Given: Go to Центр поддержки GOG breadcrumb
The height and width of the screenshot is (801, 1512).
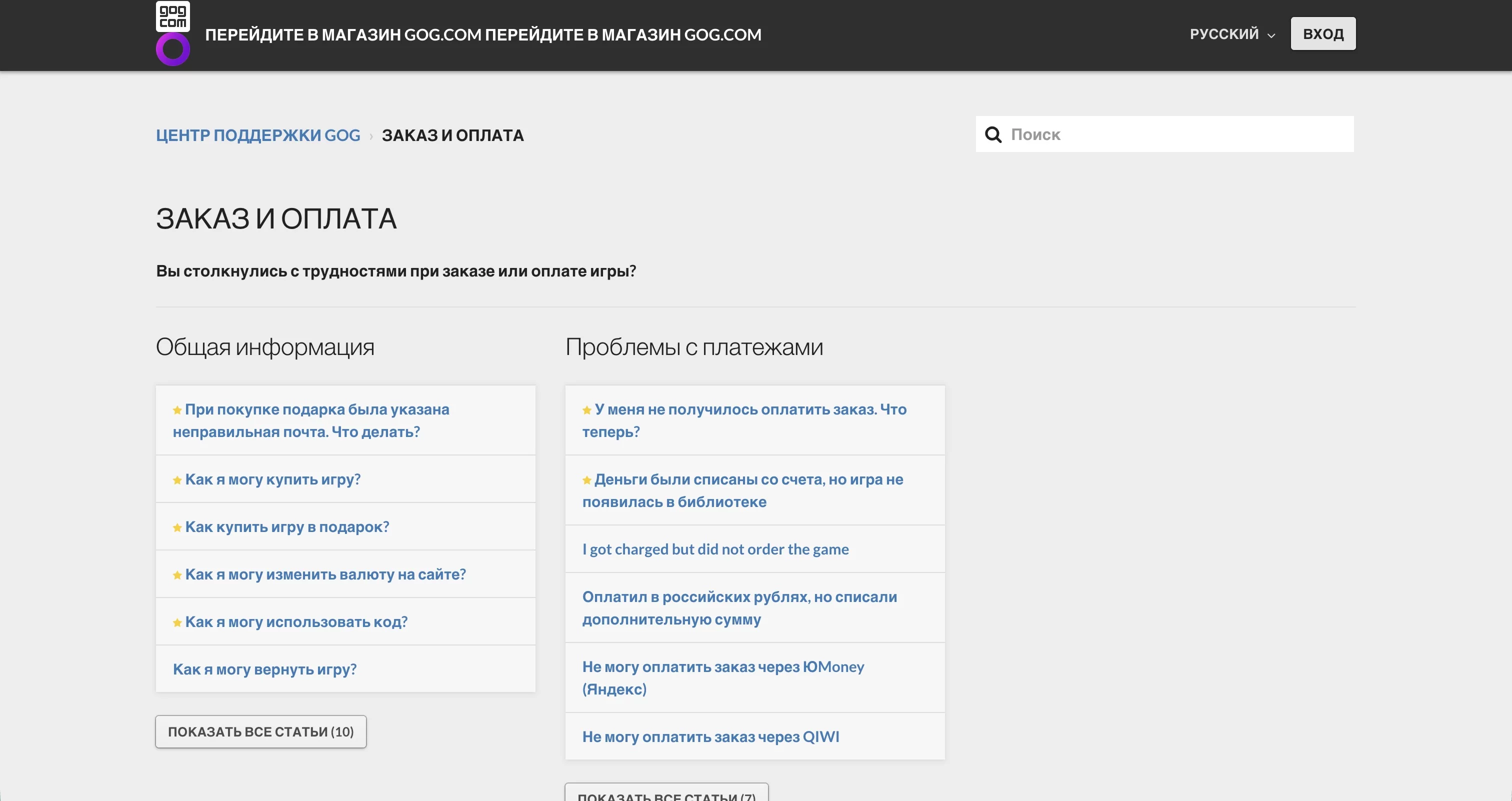Looking at the screenshot, I should (257, 135).
